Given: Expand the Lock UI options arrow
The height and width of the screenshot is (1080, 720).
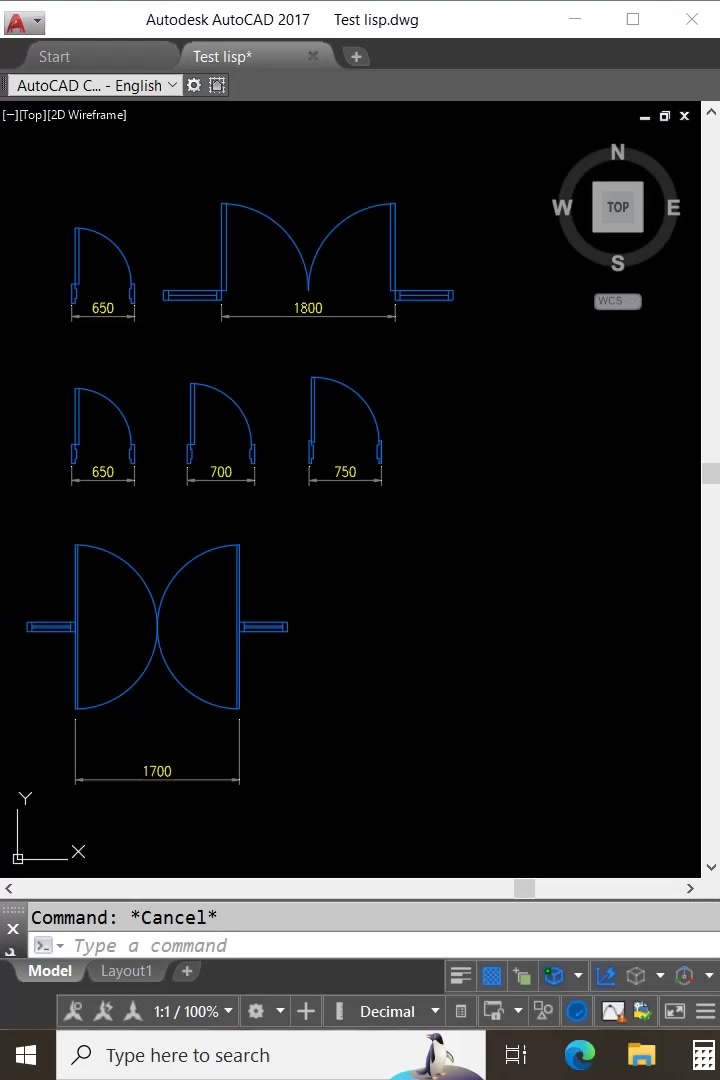Looking at the screenshot, I should coord(518,1011).
